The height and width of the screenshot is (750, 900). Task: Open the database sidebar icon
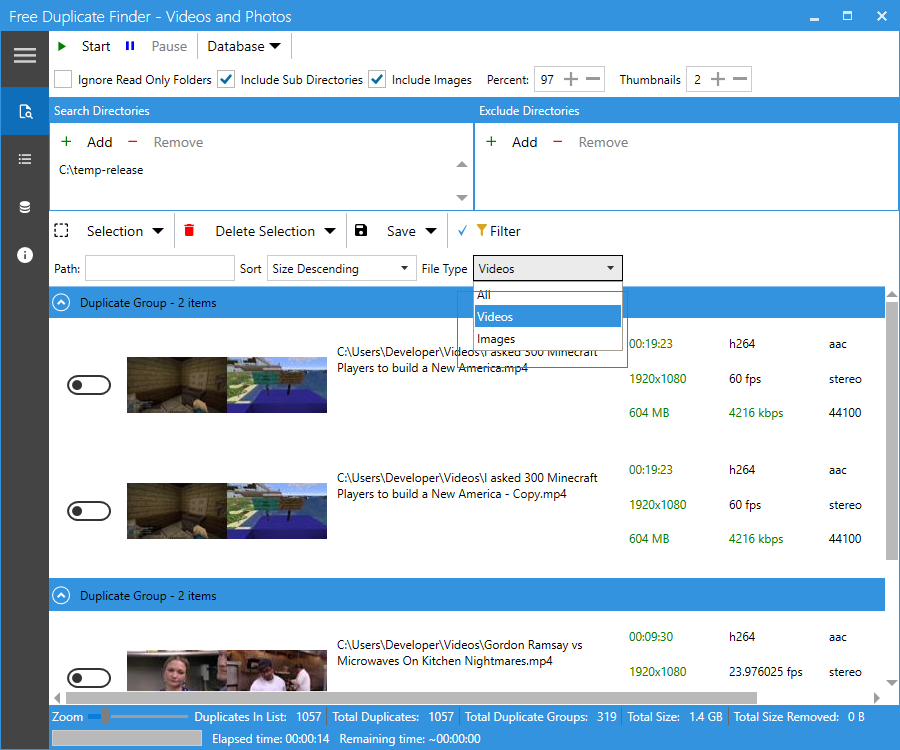pos(25,207)
